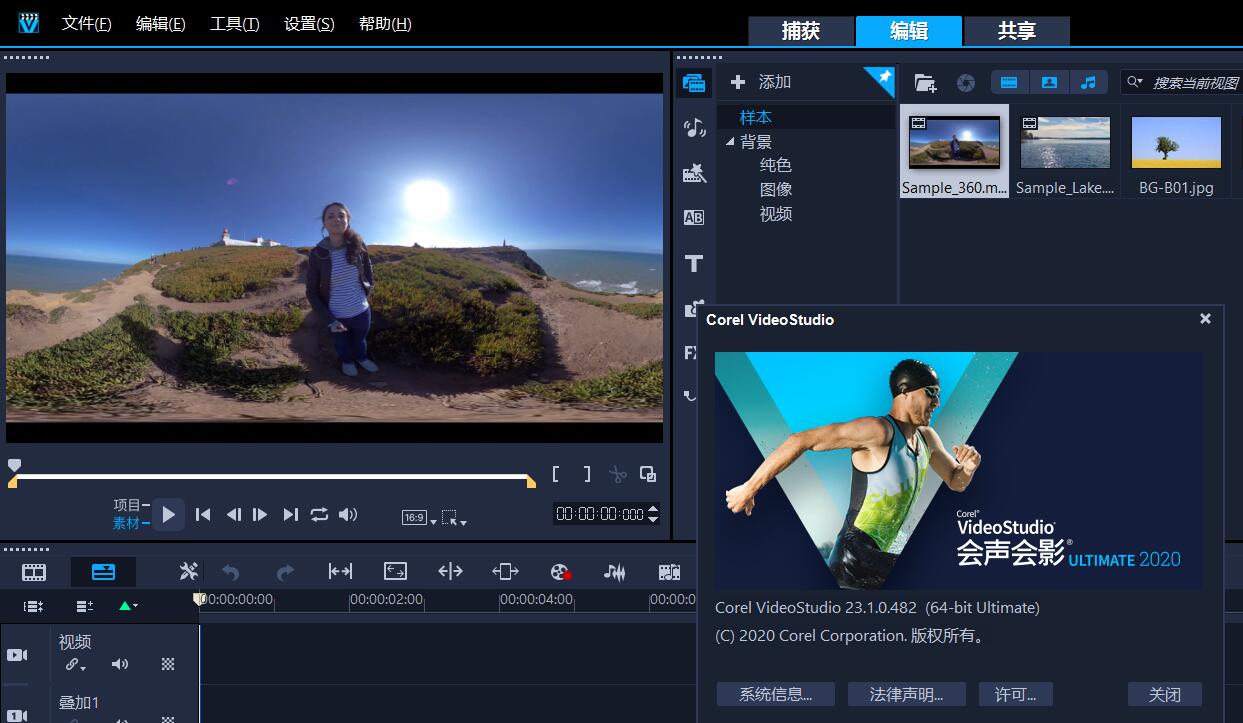The width and height of the screenshot is (1243, 723).
Task: Open the green chapter/cue point menu arrow
Action: [129, 605]
